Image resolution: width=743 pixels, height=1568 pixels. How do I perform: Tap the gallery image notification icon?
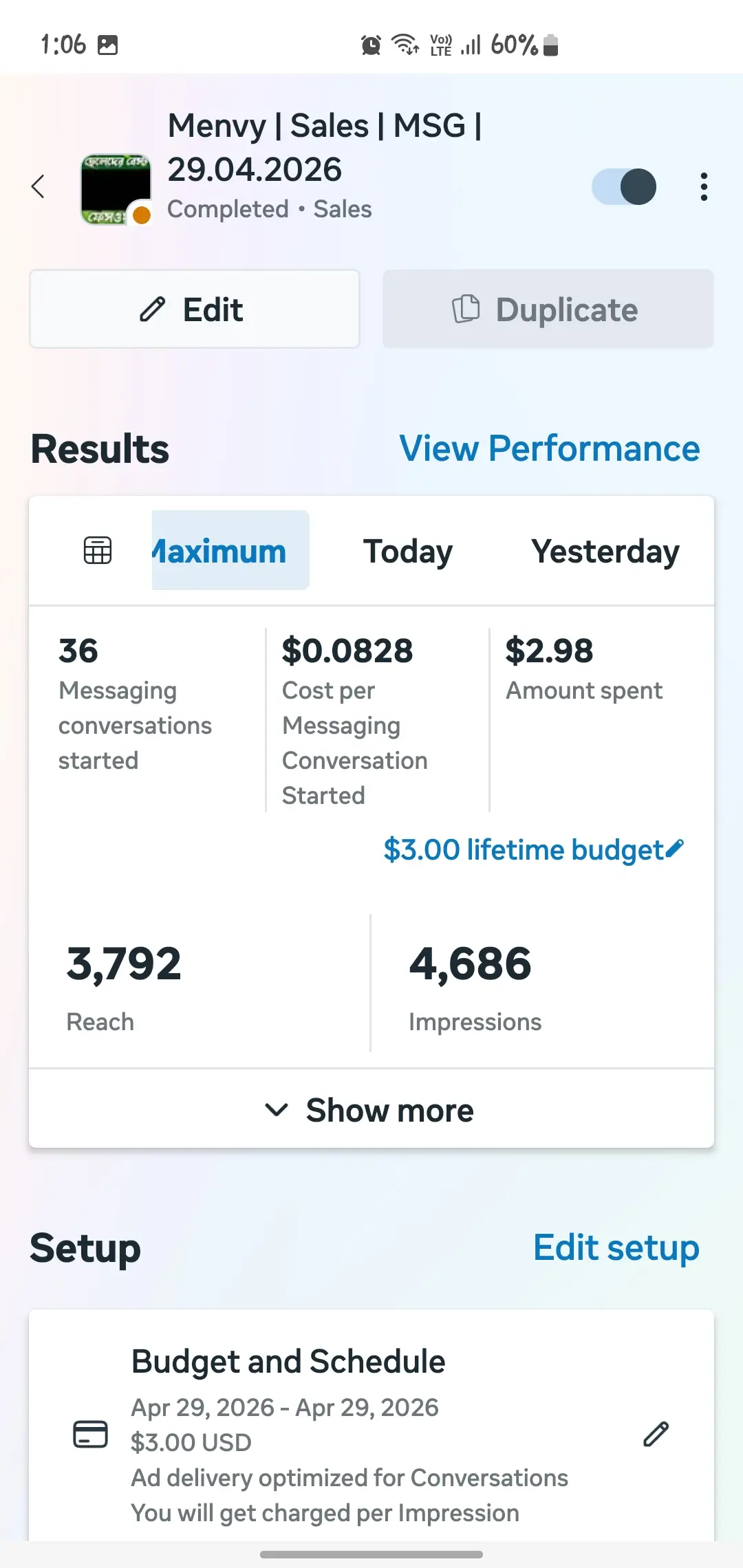pyautogui.click(x=108, y=45)
